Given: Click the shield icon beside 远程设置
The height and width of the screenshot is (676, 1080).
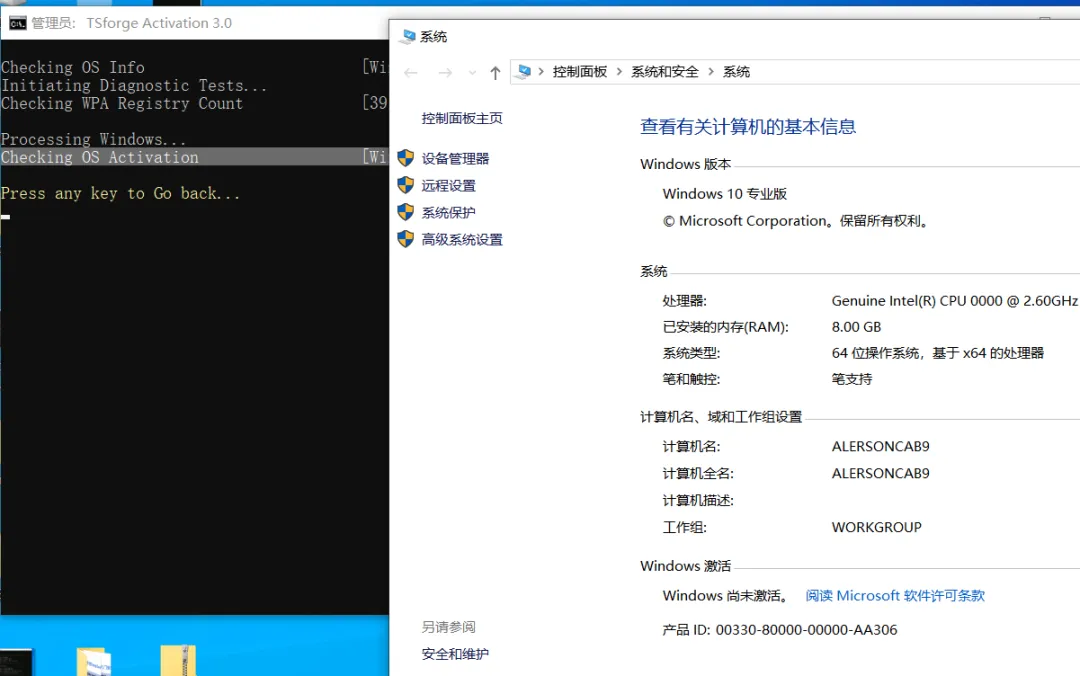Looking at the screenshot, I should pos(405,185).
